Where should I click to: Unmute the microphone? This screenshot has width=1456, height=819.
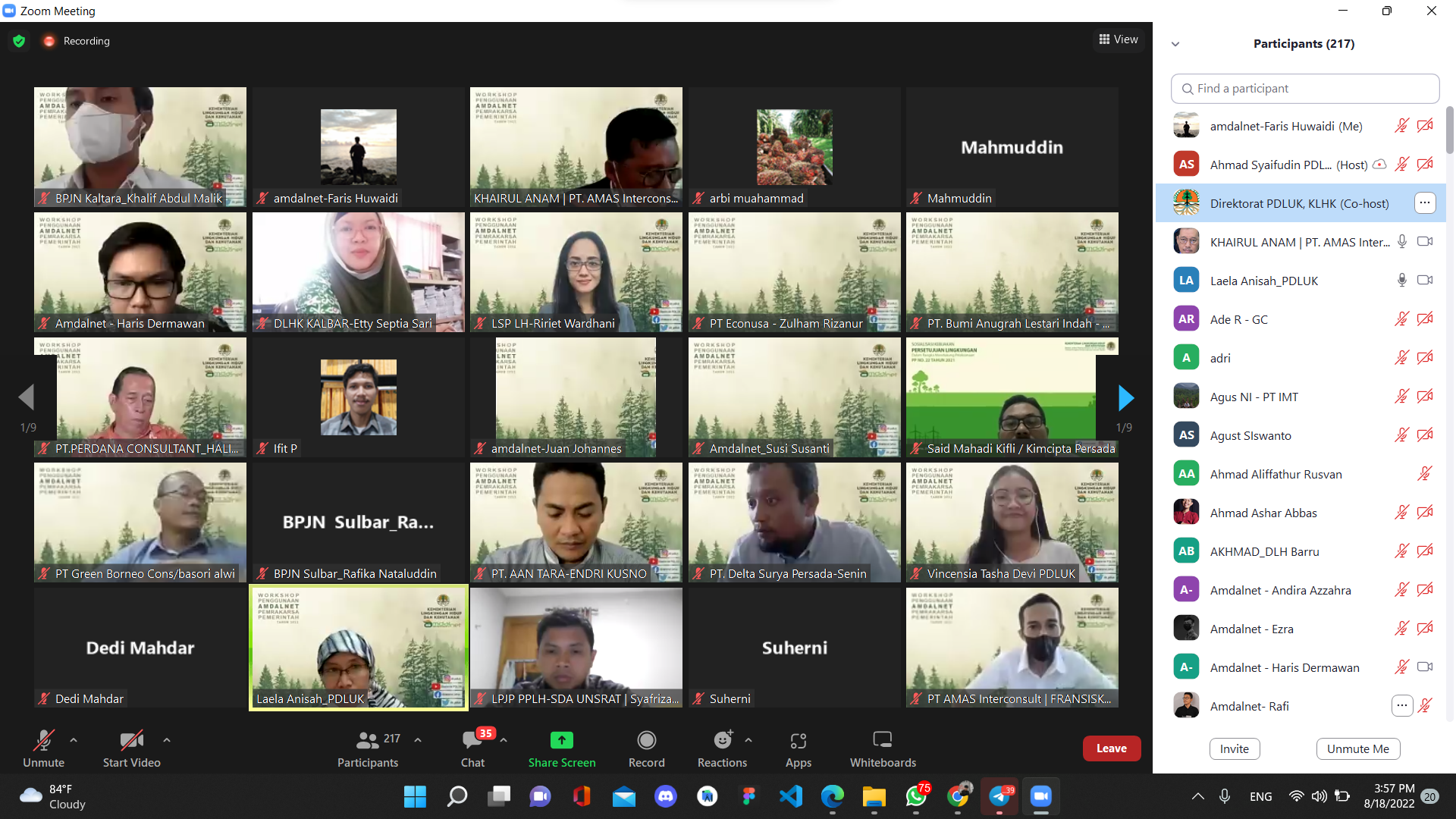coord(43,740)
